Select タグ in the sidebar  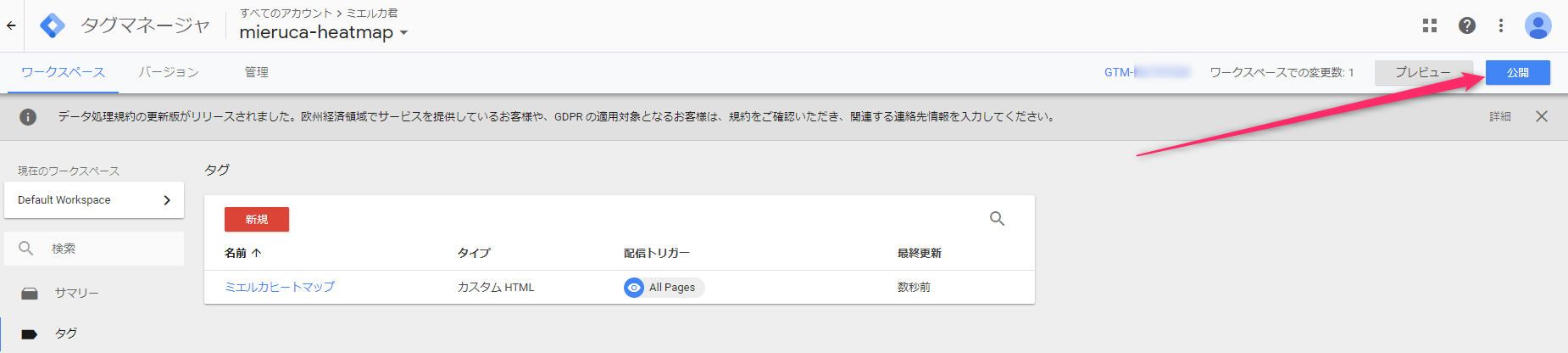tap(66, 334)
